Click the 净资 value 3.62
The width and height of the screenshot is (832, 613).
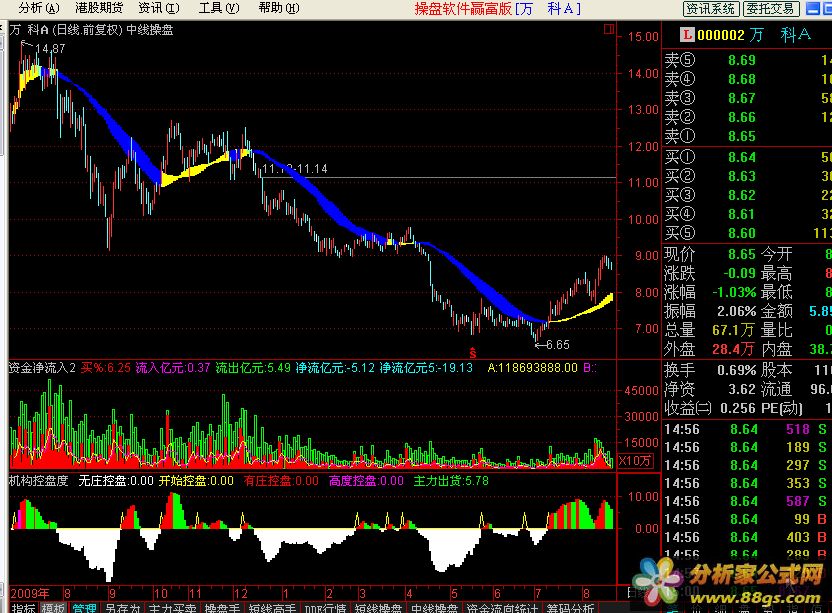[742, 389]
